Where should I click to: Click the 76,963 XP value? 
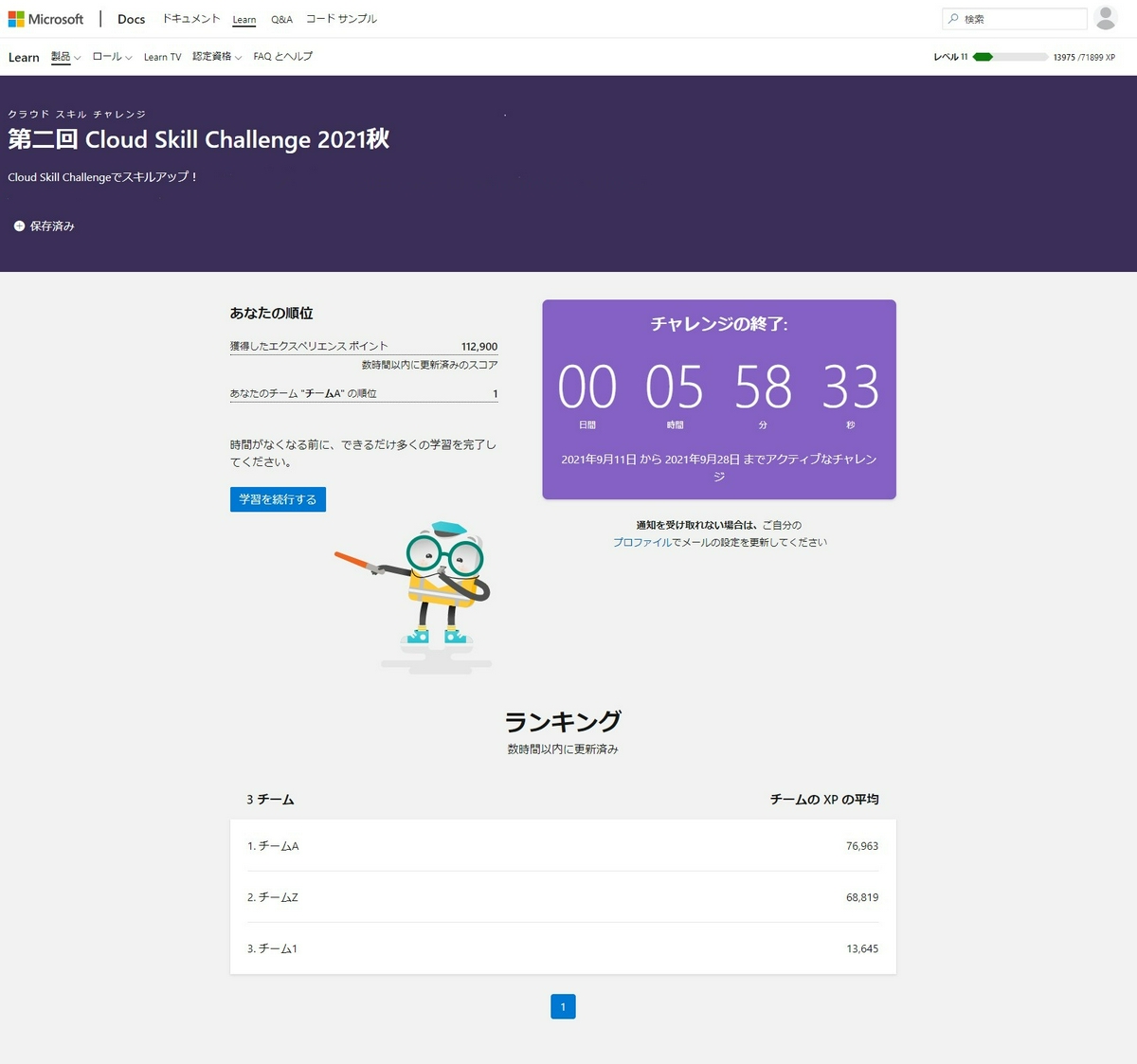coord(862,846)
